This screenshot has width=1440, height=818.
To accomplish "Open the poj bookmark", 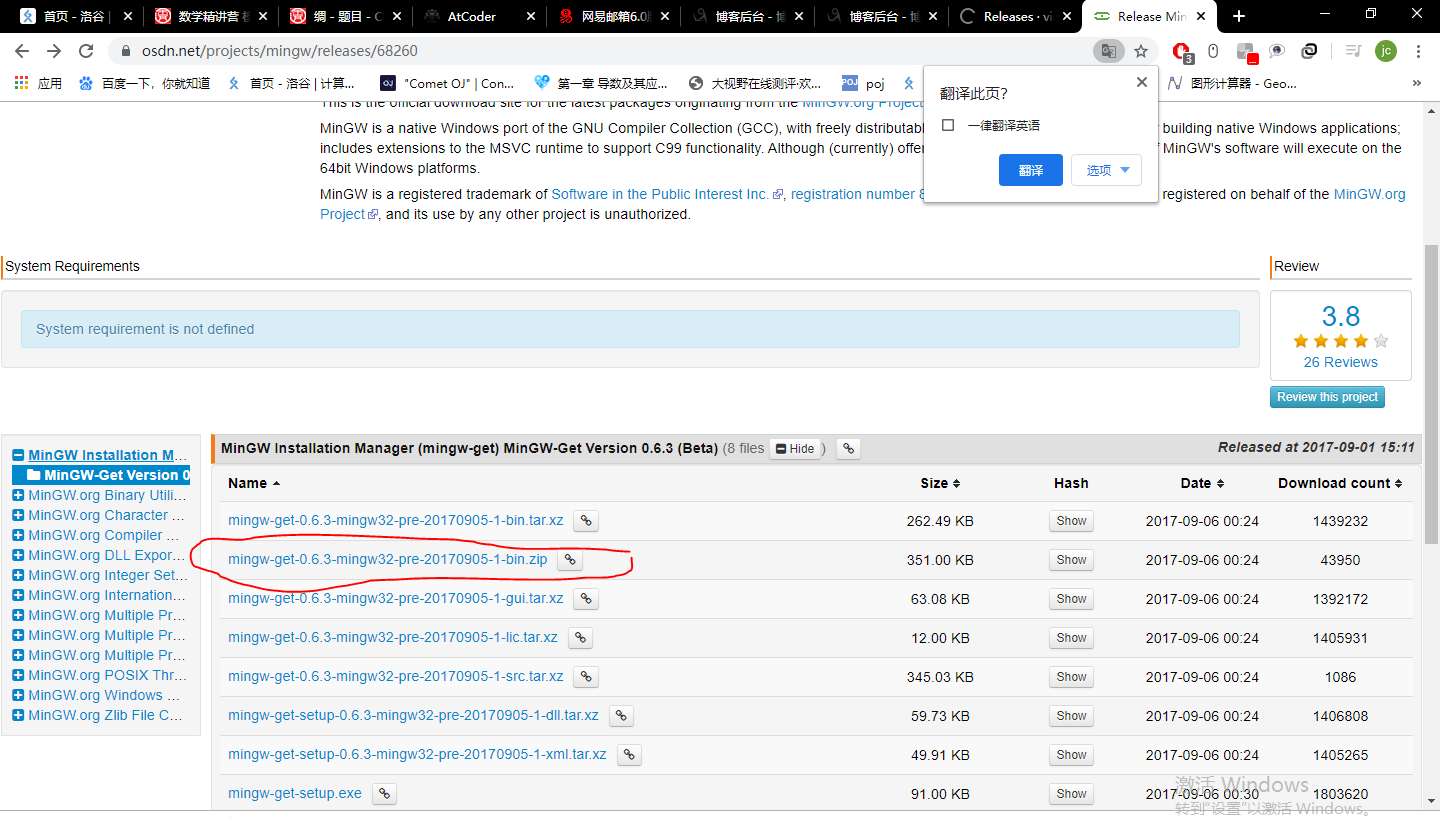I will point(863,84).
